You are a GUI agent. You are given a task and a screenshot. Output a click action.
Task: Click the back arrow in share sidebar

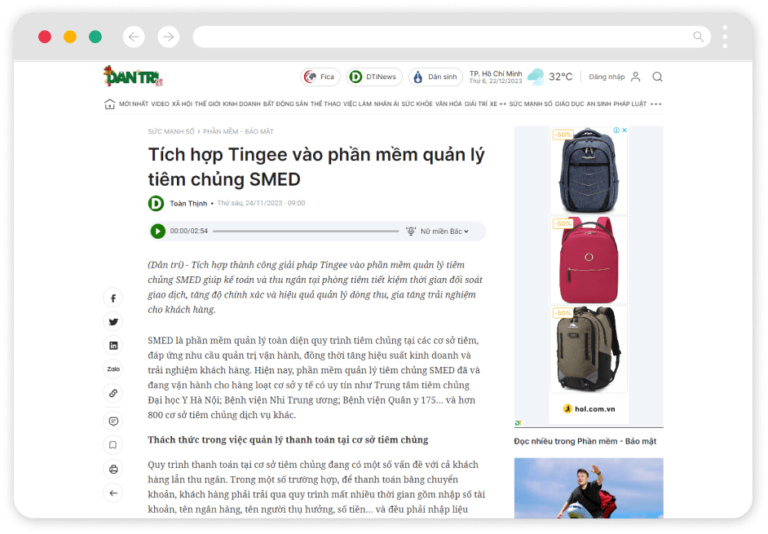[x=113, y=493]
